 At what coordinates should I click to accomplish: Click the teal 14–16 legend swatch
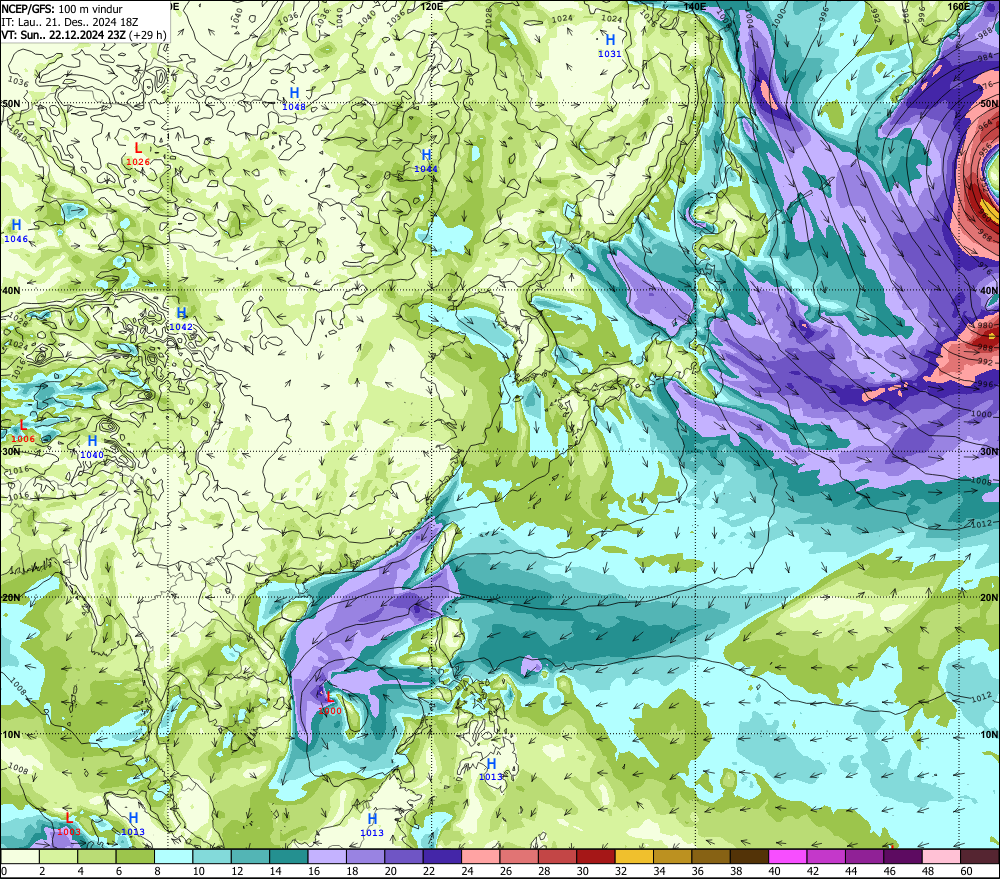[x=289, y=857]
